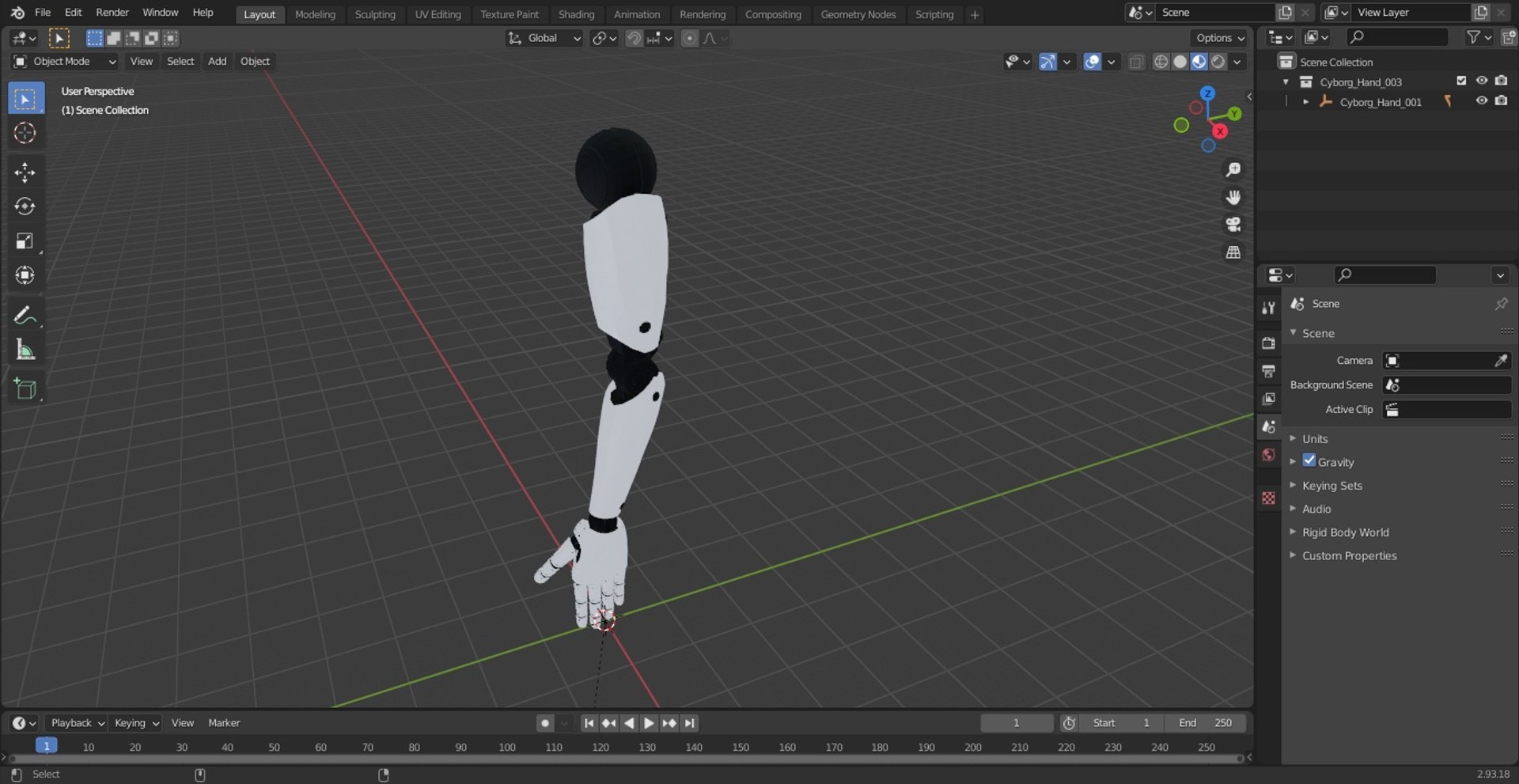Open the View Layer properties tab
Image resolution: width=1519 pixels, height=784 pixels.
tap(1269, 399)
